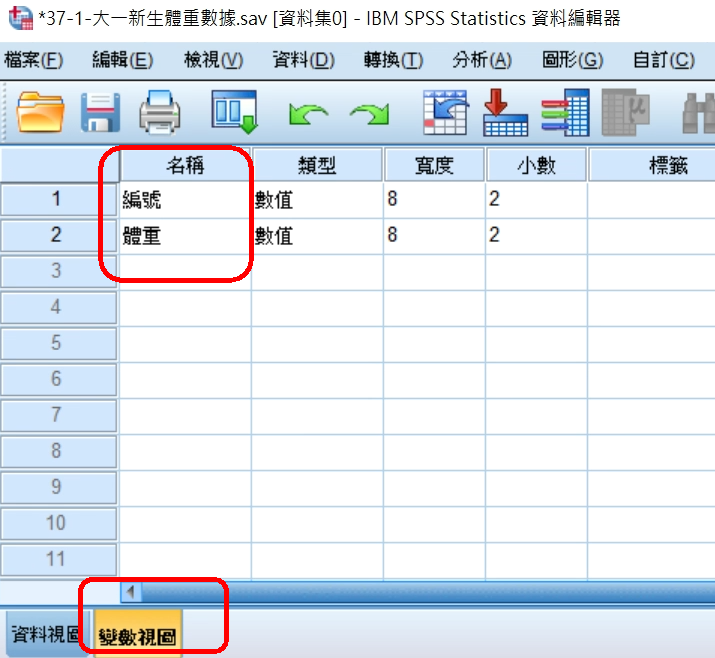715x658 pixels.
Task: Click the 類型 cell for 體重
Action: pos(317,236)
